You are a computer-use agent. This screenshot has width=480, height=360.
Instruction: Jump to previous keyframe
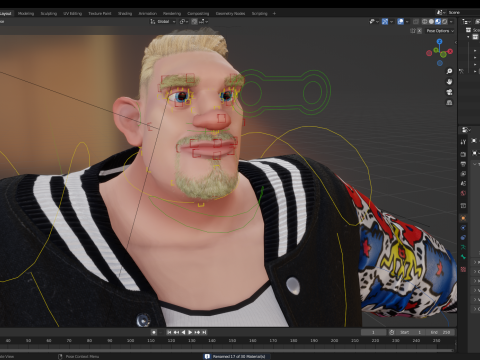click(176, 332)
